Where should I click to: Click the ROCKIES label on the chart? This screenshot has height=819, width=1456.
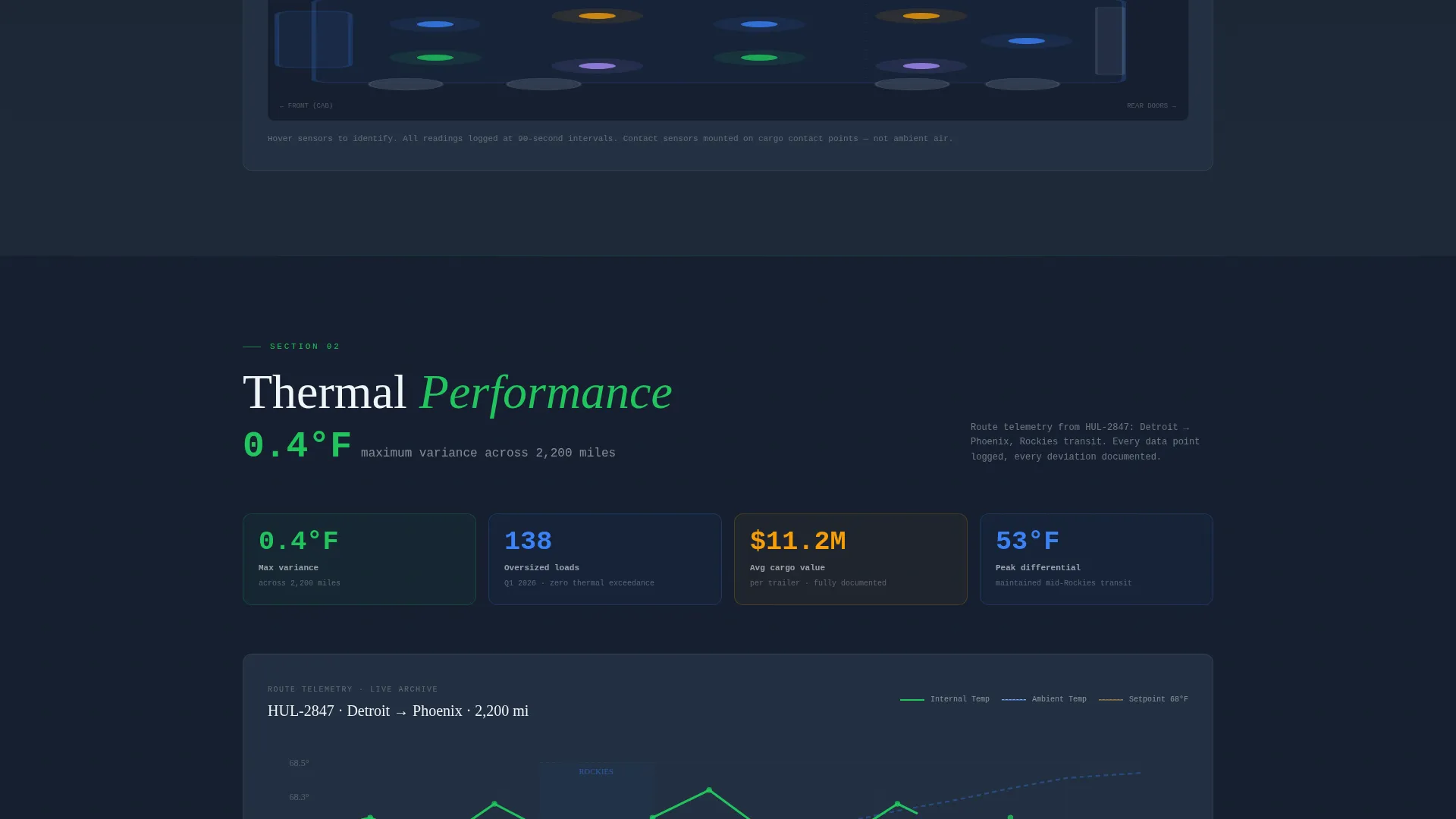[x=596, y=772]
